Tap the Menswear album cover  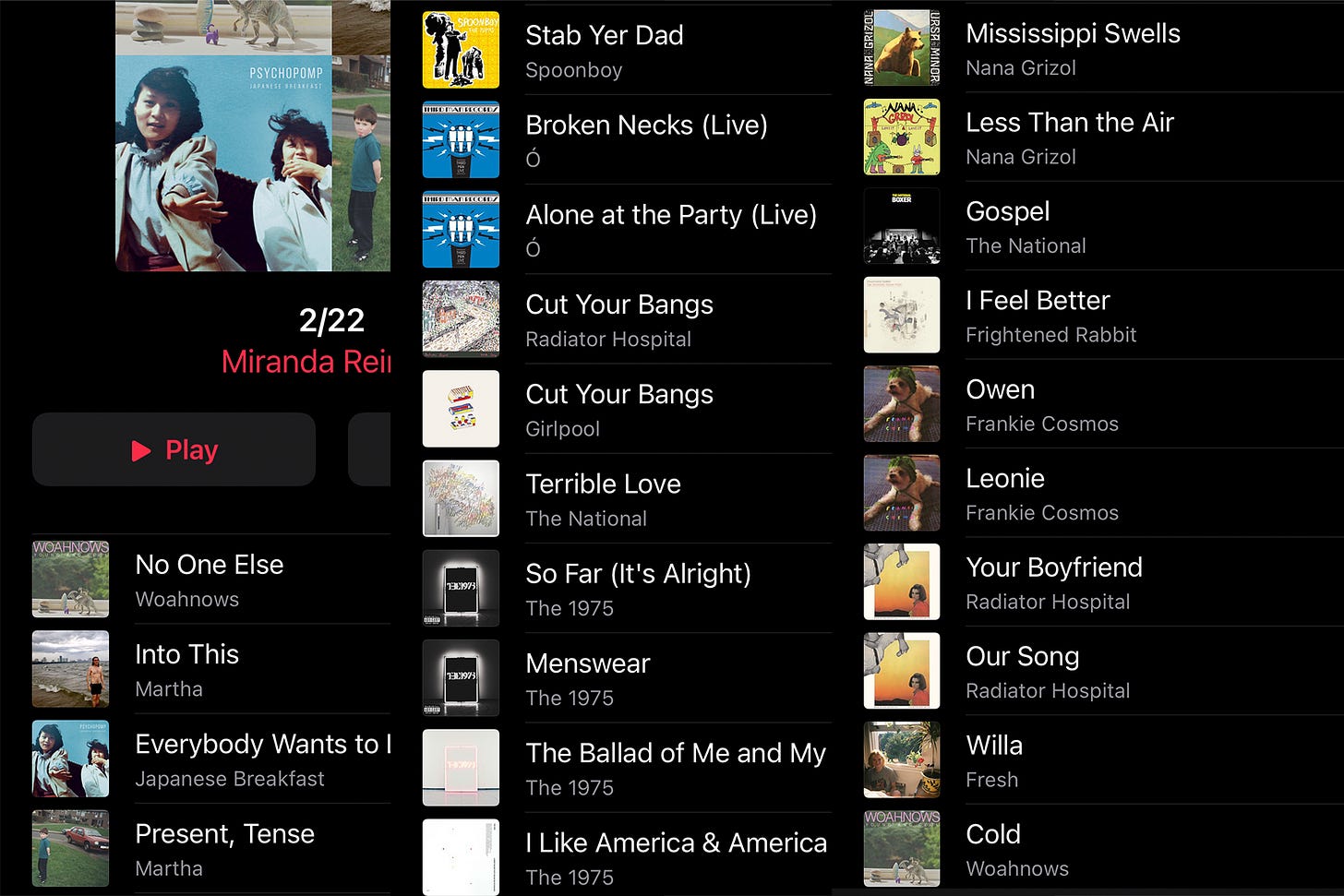(x=461, y=677)
